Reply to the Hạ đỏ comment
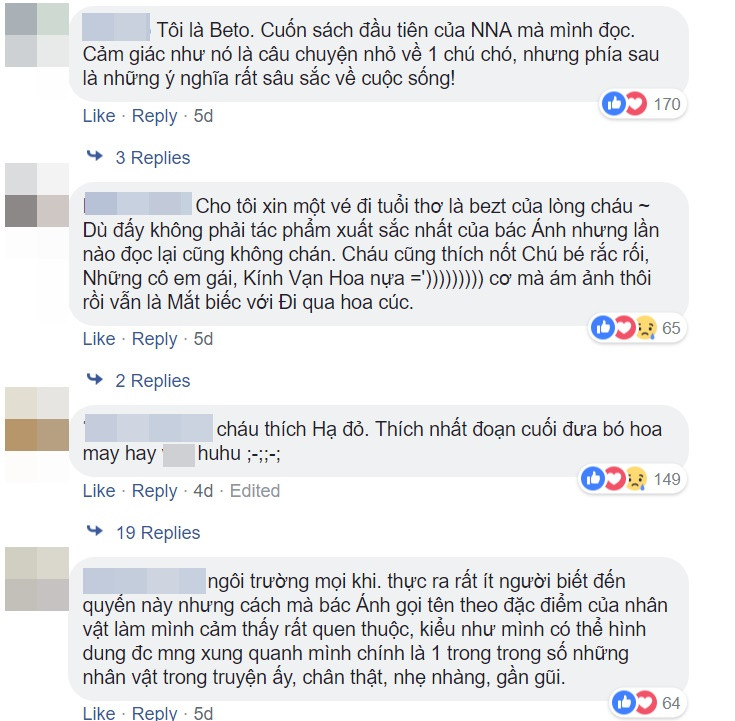The height and width of the screenshot is (721, 735). pyautogui.click(x=155, y=491)
